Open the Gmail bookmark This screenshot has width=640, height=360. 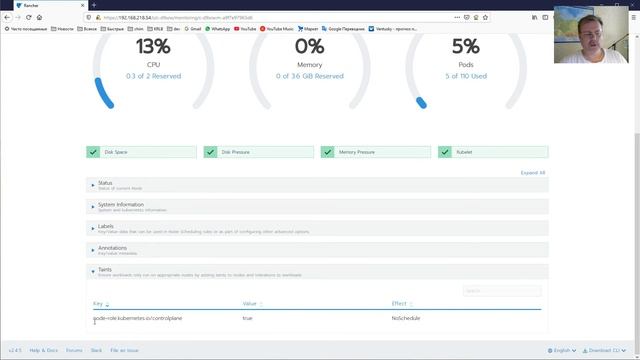tap(193, 29)
